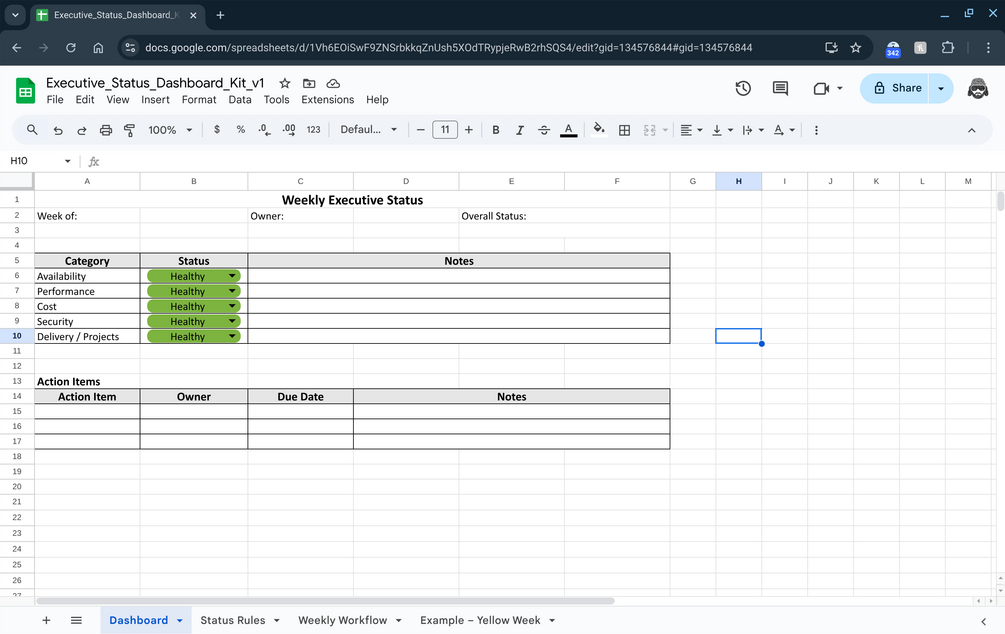Open the borders tool

pyautogui.click(x=624, y=130)
